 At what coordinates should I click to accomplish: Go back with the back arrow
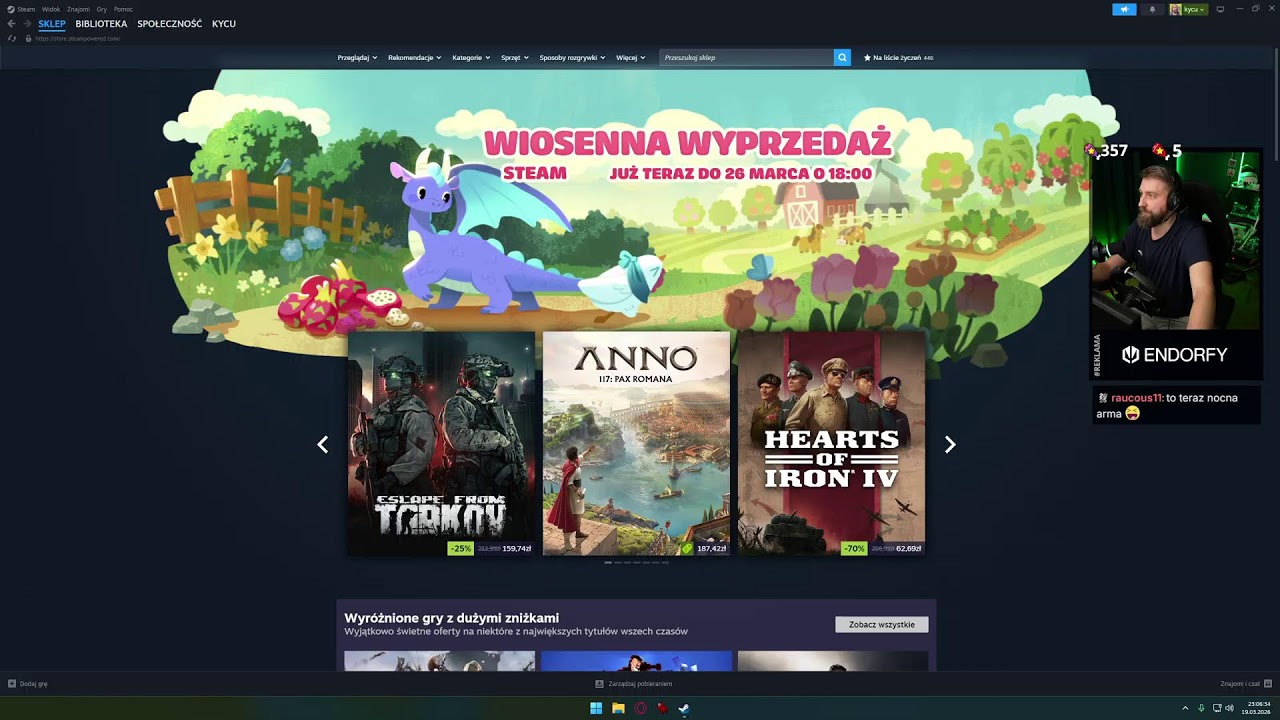(x=12, y=24)
